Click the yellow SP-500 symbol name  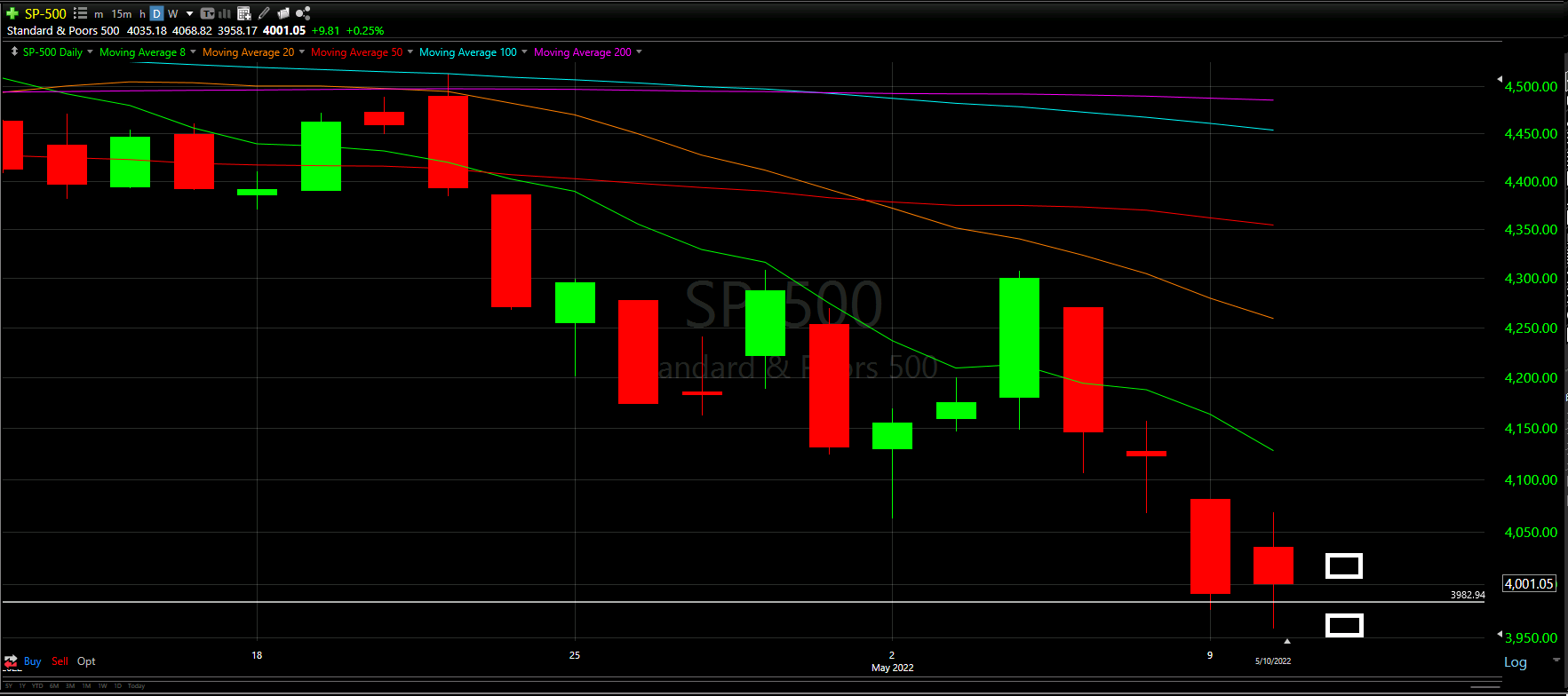click(x=45, y=13)
